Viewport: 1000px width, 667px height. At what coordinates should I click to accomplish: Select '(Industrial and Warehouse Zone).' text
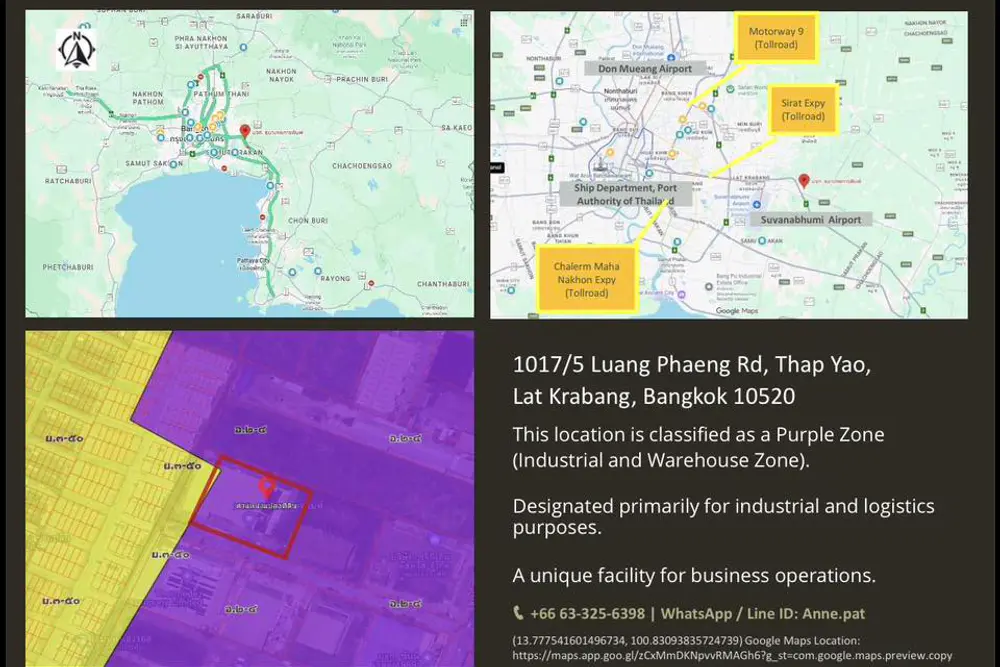point(661,460)
